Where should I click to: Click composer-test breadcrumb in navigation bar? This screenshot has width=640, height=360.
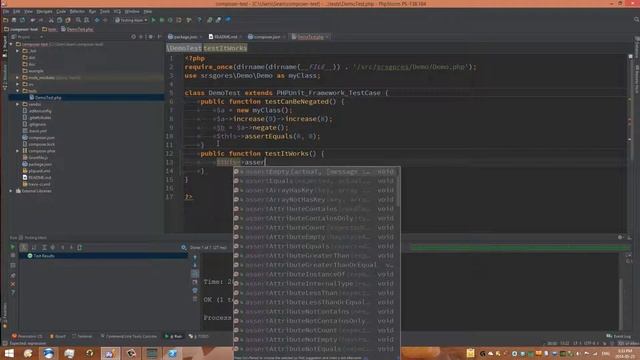[21, 29]
